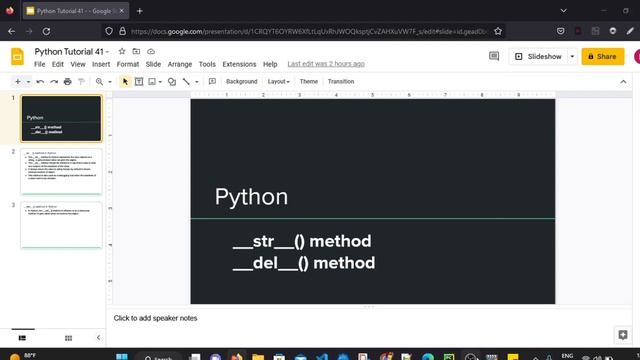Choose the Select arrow cursor tool

click(x=125, y=82)
